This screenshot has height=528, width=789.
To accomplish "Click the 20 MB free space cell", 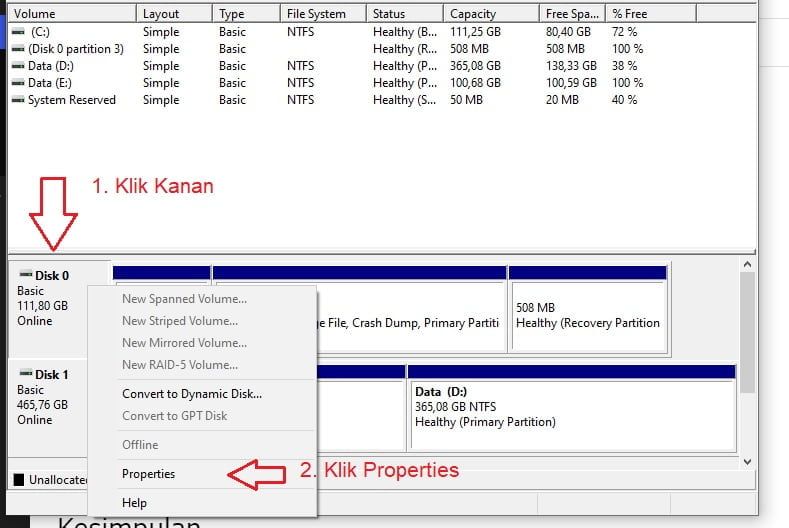I will [562, 100].
